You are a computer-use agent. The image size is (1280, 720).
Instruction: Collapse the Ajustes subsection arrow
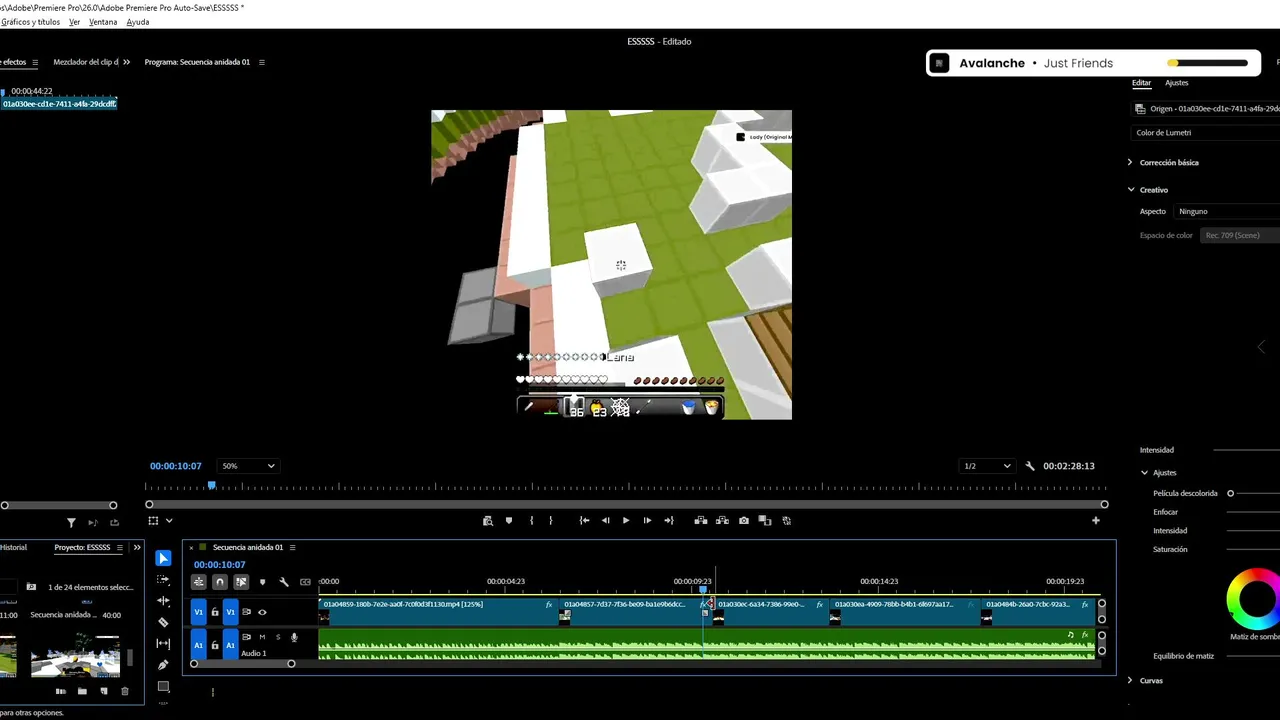[1145, 473]
